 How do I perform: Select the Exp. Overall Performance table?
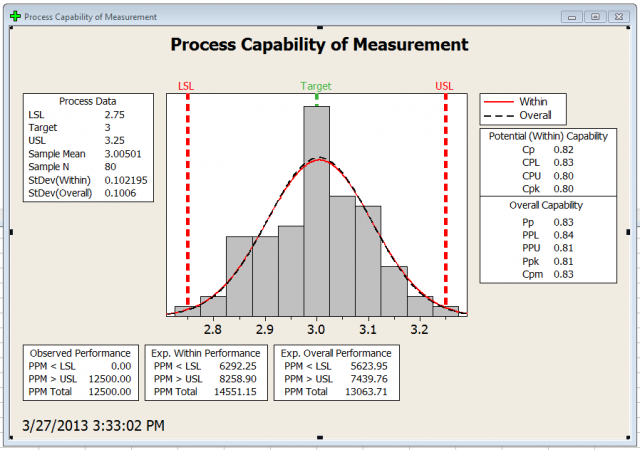(x=334, y=373)
